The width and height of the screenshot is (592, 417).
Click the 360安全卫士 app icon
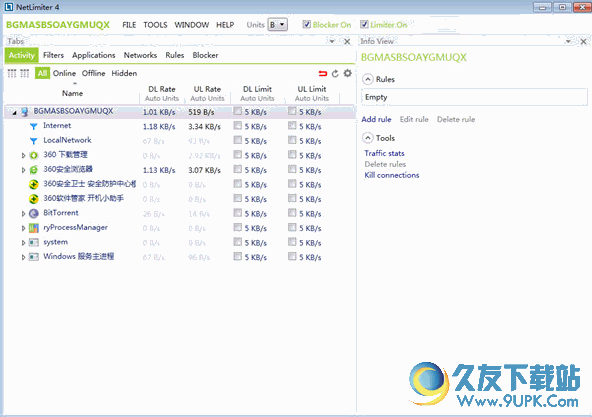(x=34, y=184)
